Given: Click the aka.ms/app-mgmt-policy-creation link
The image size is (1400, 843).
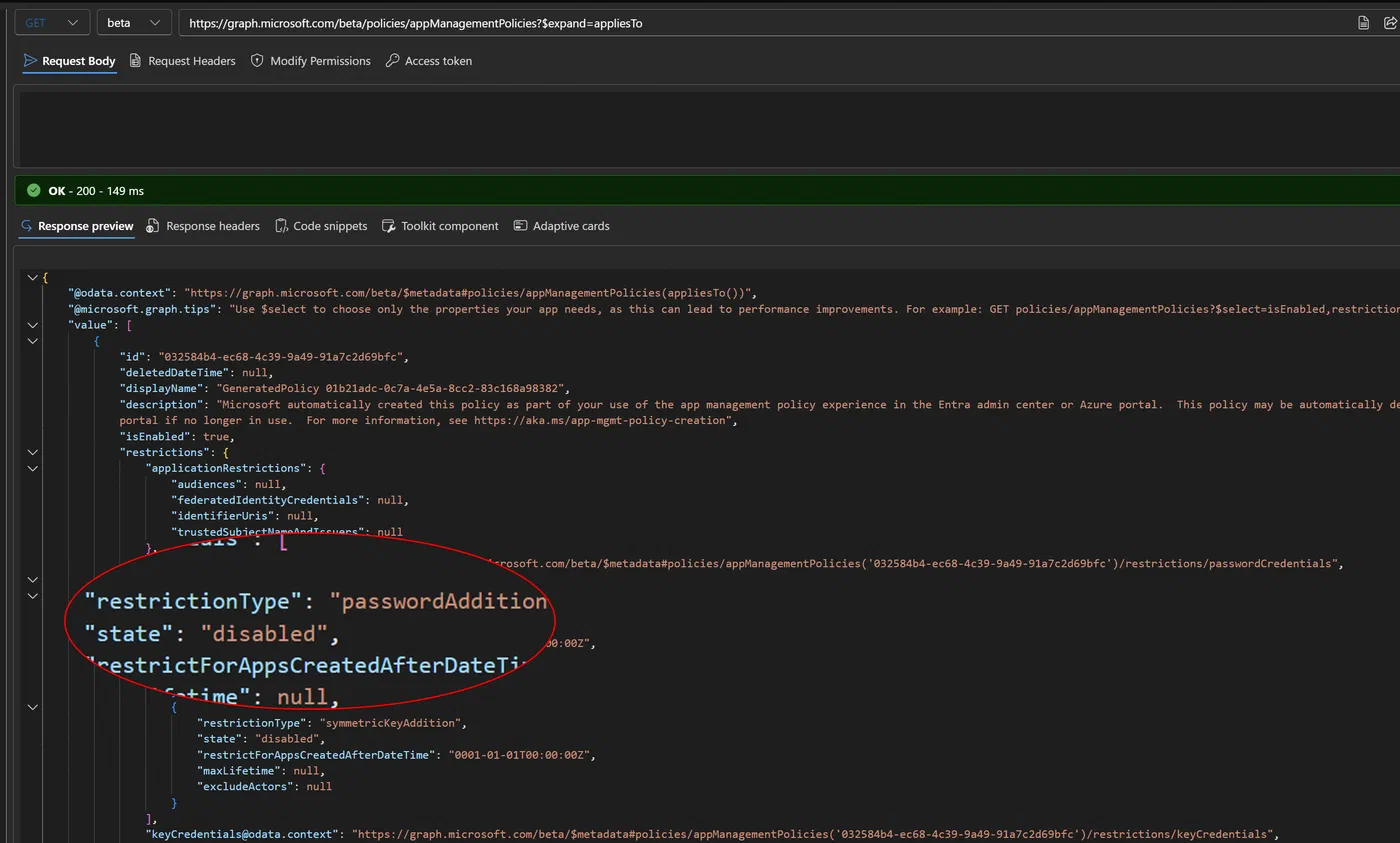Looking at the screenshot, I should tap(602, 421).
